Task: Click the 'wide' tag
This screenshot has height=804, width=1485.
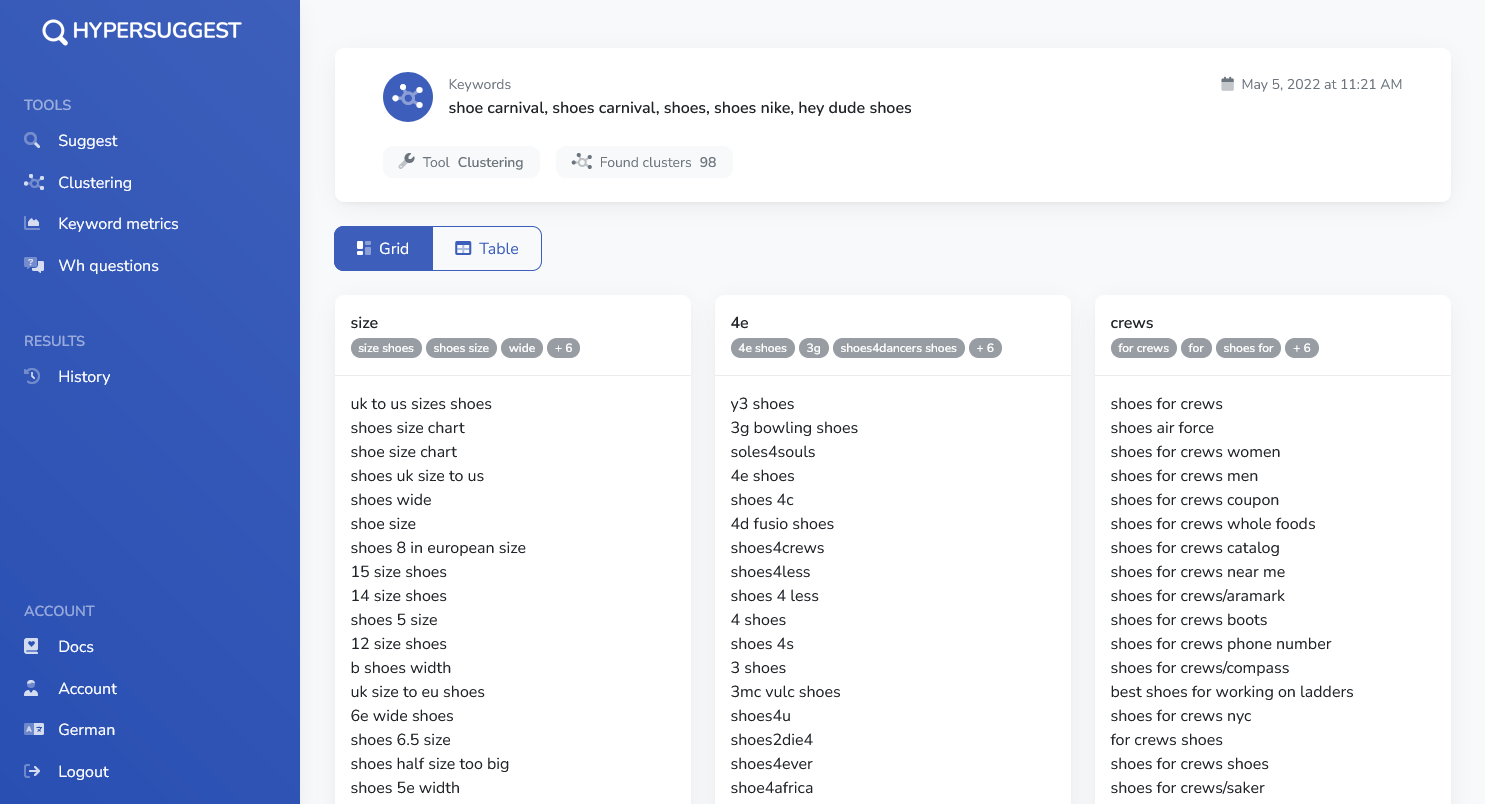Action: click(x=522, y=348)
